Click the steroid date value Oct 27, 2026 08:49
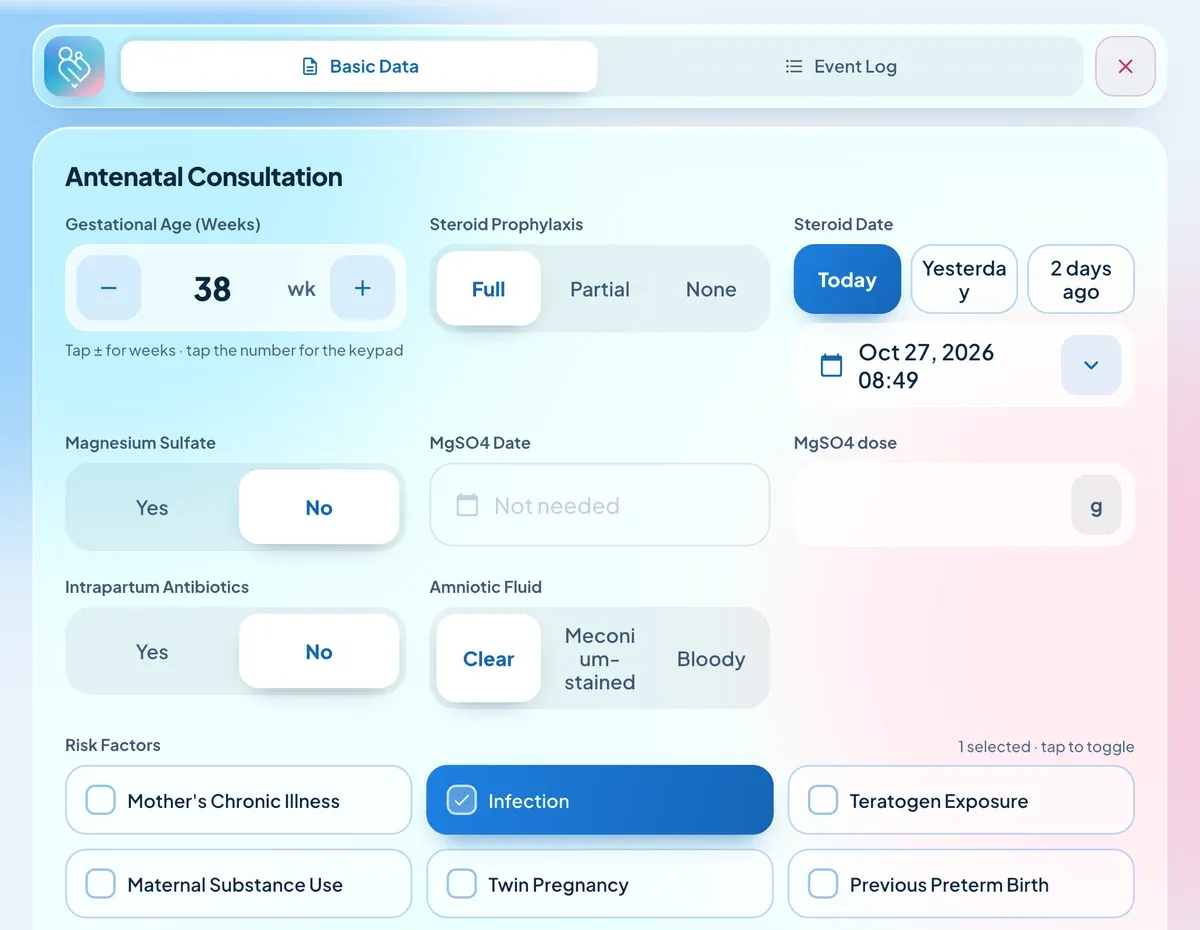Screen dimensions: 1200x930 point(926,366)
